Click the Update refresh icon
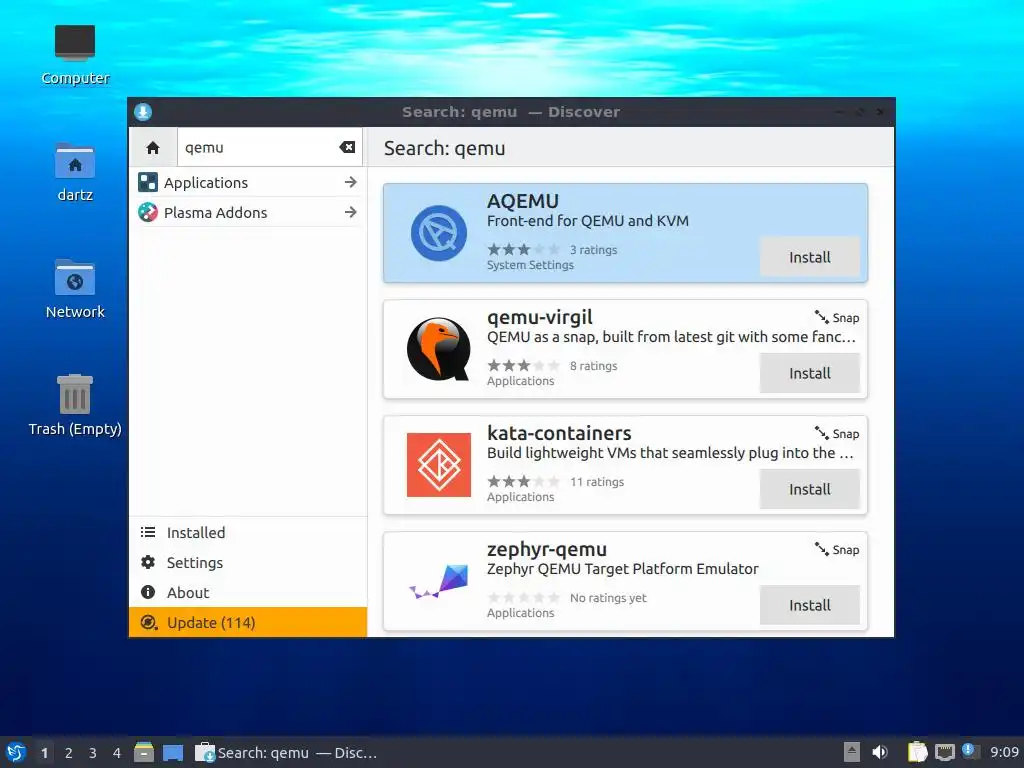Screen dimensions: 1024x768 [x=148, y=622]
